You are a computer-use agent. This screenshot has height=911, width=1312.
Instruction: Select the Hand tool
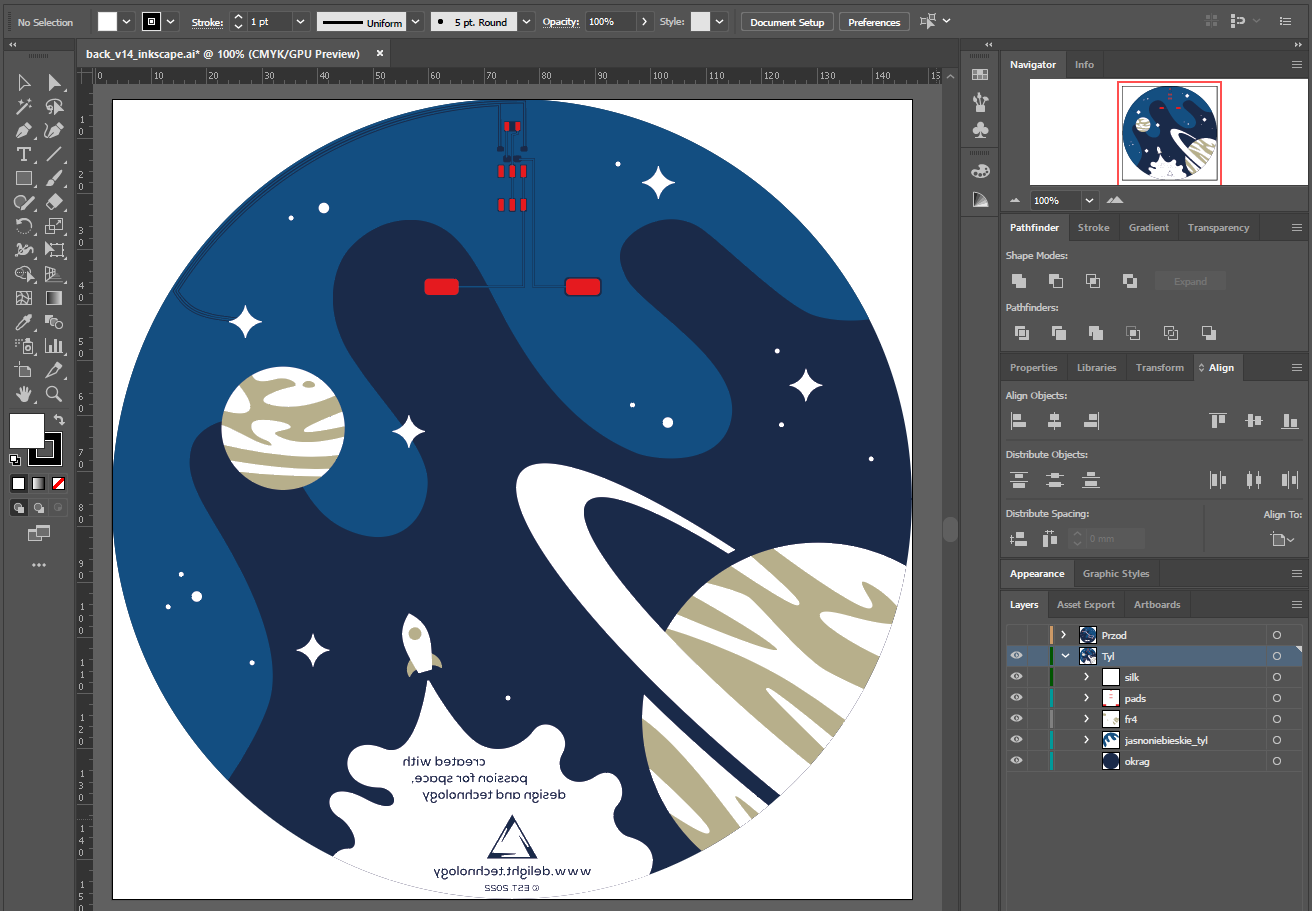point(24,394)
